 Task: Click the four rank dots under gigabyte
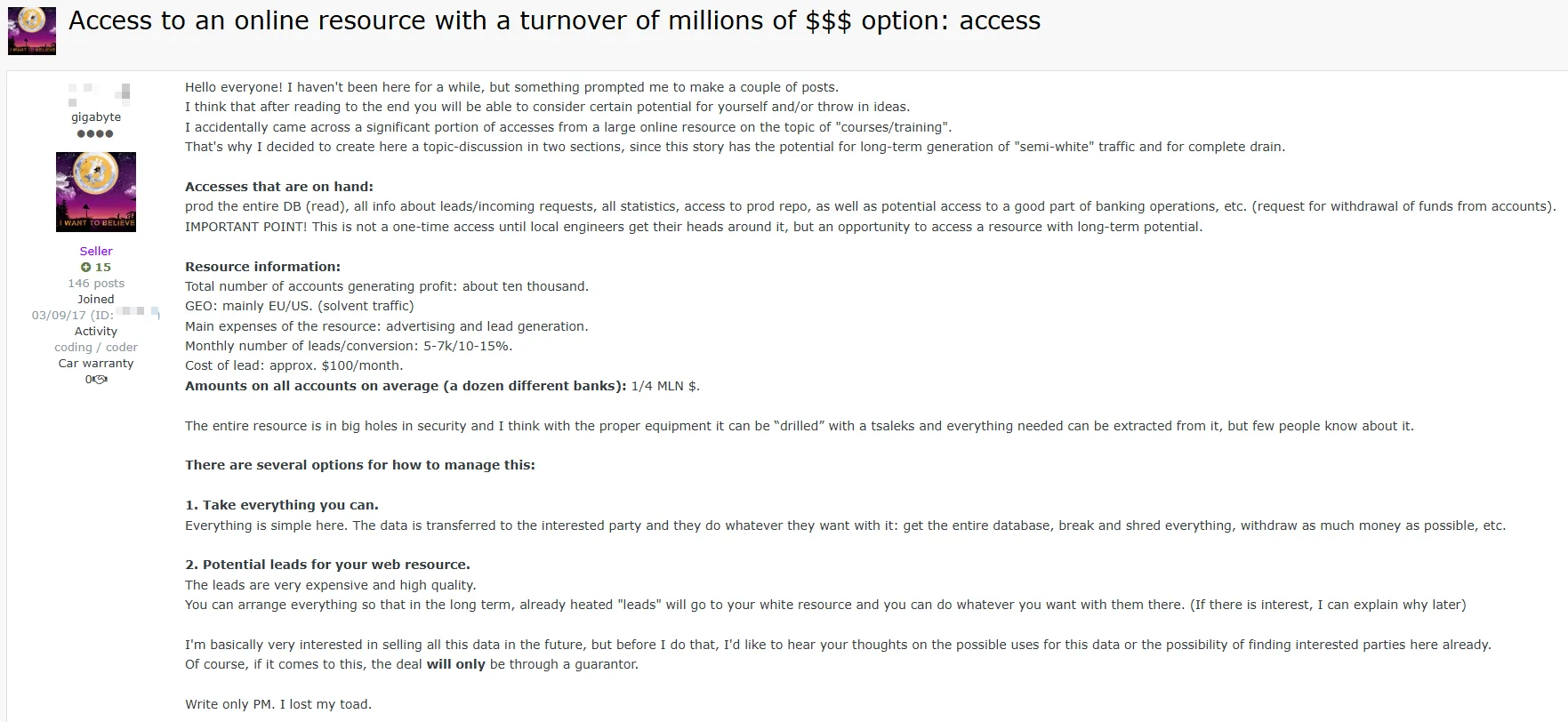(x=95, y=133)
